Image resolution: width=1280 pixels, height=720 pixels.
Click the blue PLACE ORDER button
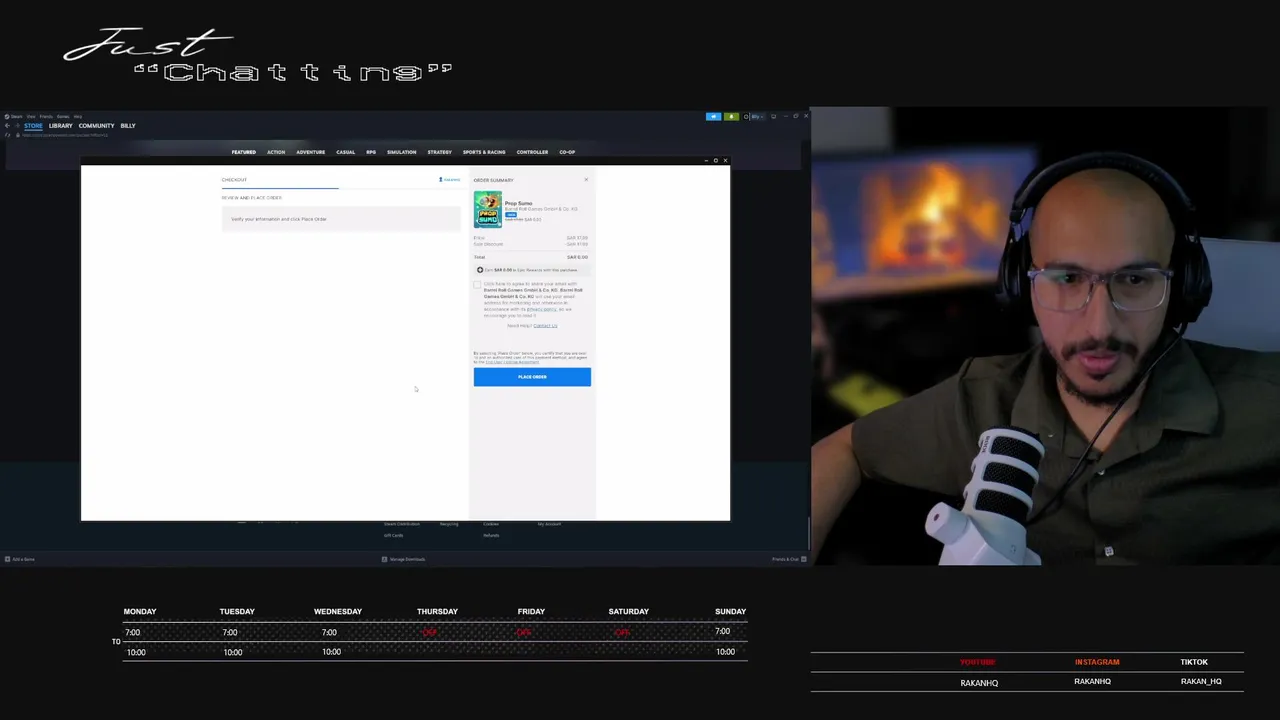(x=532, y=377)
